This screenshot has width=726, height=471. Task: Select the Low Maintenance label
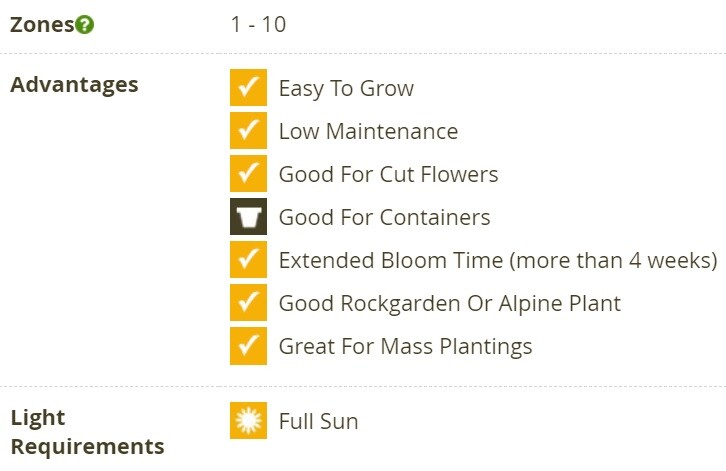pyautogui.click(x=369, y=131)
